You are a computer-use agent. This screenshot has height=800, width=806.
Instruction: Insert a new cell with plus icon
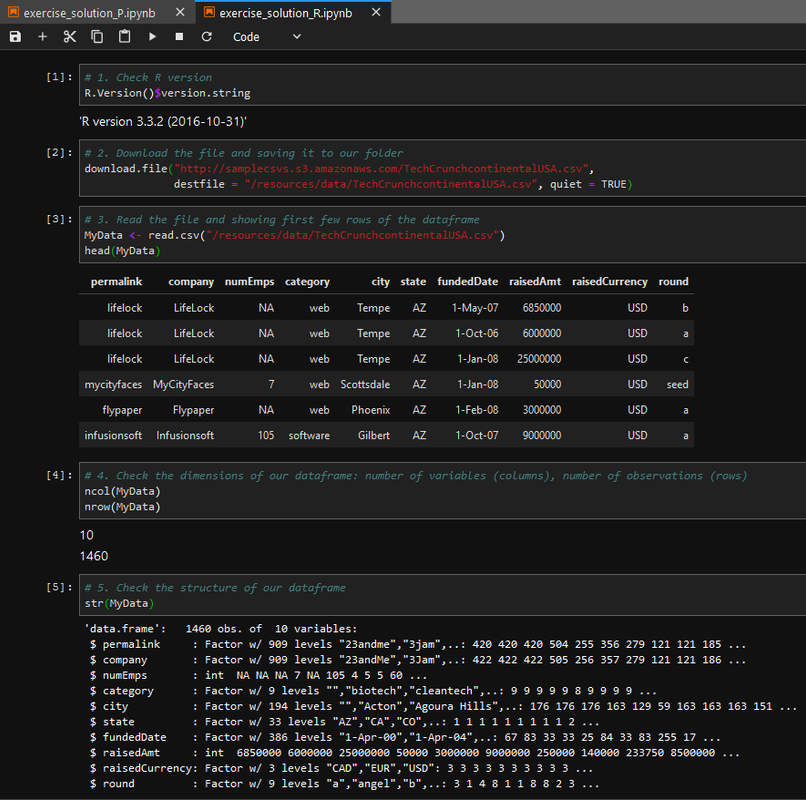click(42, 37)
